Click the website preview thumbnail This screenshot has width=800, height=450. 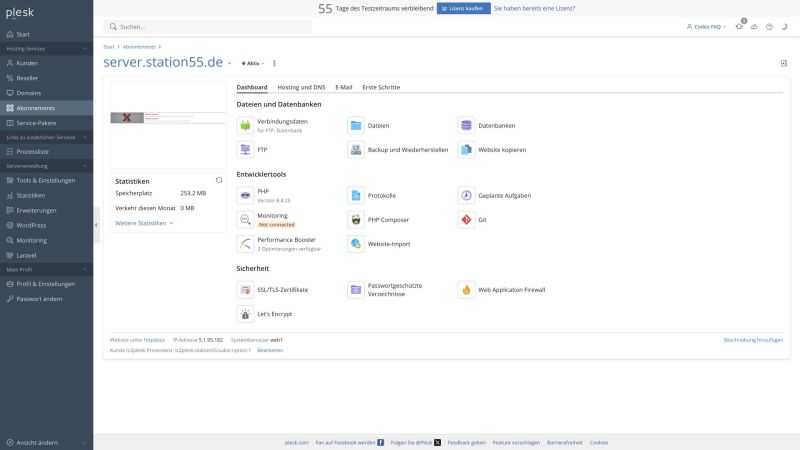[x=168, y=126]
